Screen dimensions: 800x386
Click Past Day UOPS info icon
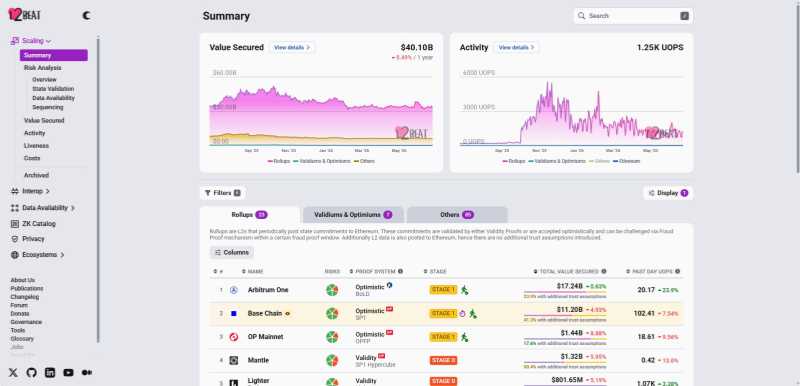678,271
